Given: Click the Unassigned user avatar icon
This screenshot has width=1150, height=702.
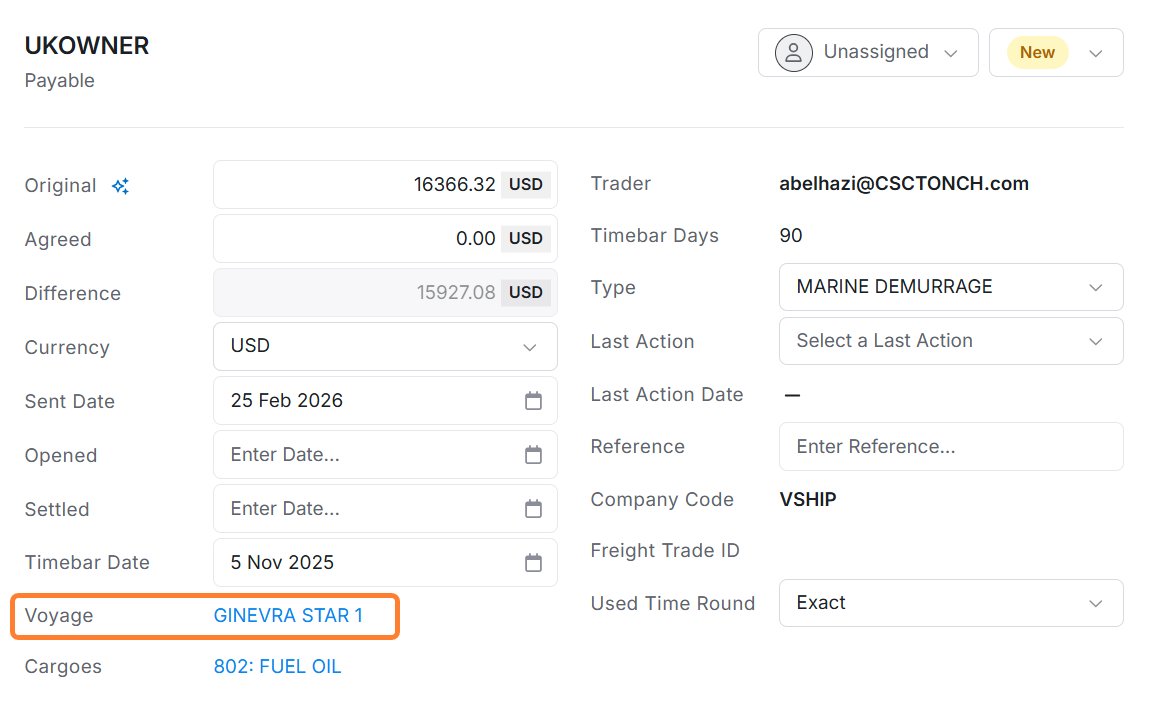Looking at the screenshot, I should click(793, 52).
